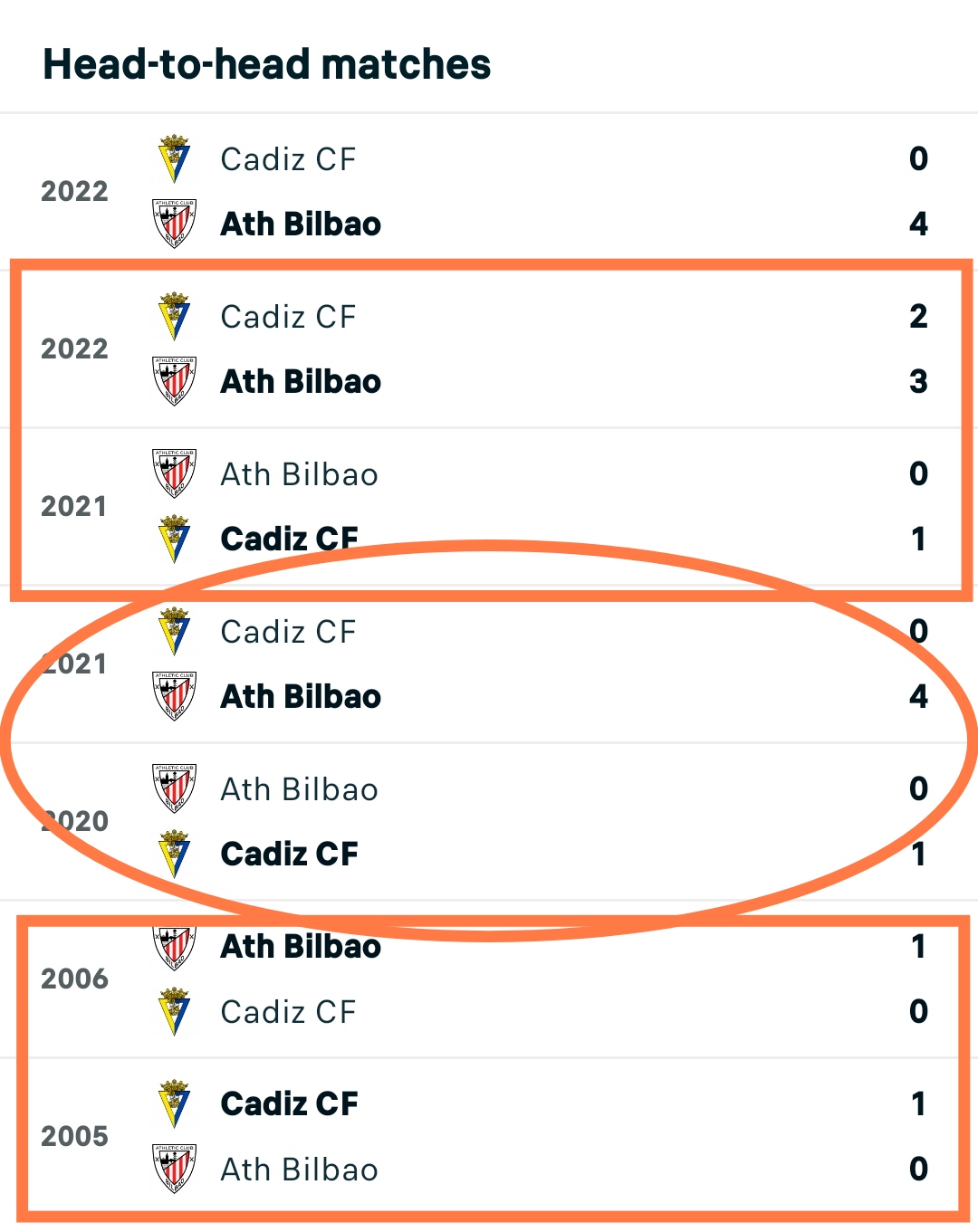Click Head-to-head matches heading
The height and width of the screenshot is (1232, 978).
pos(267,64)
